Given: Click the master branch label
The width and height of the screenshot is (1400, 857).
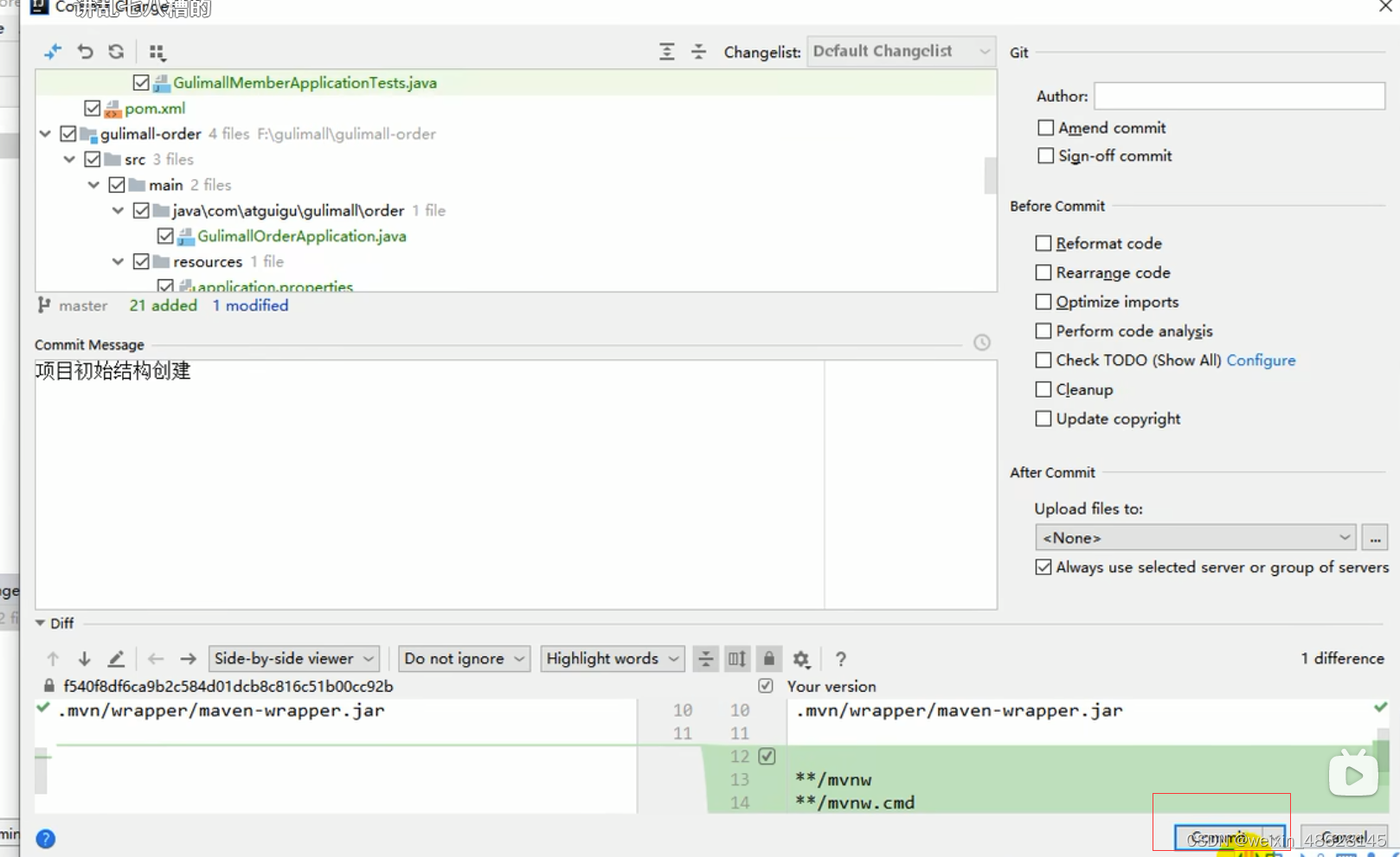Looking at the screenshot, I should tap(83, 305).
